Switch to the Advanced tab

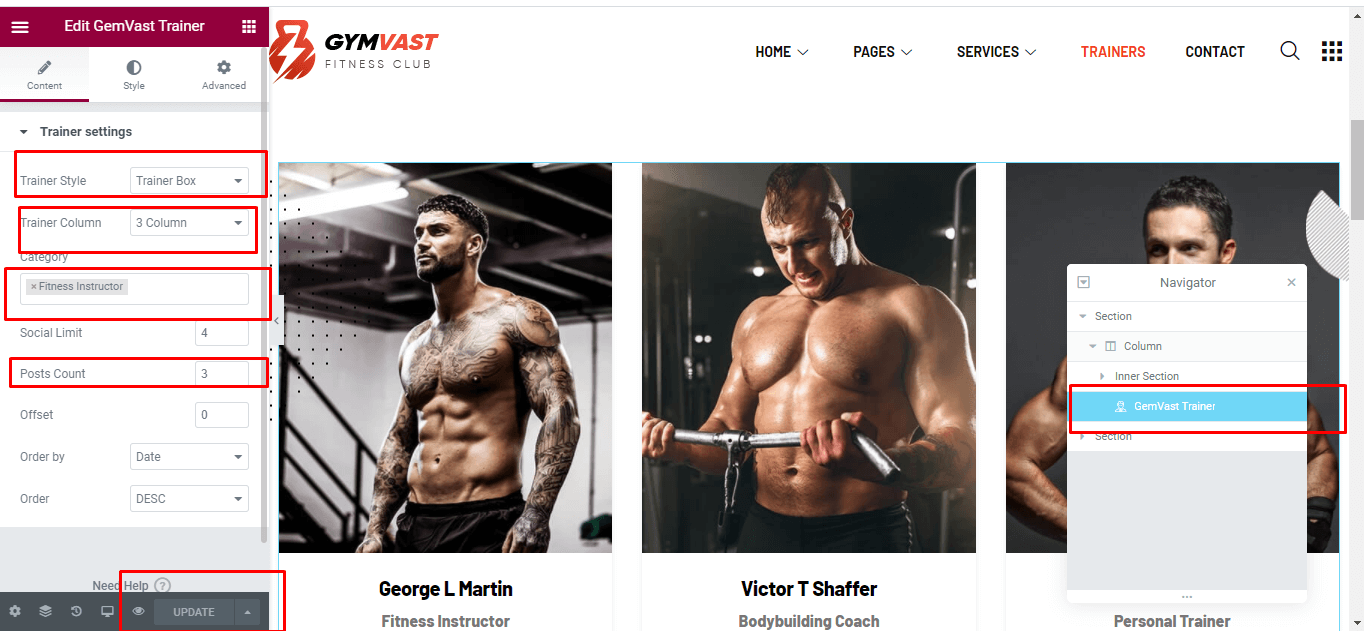tap(224, 75)
